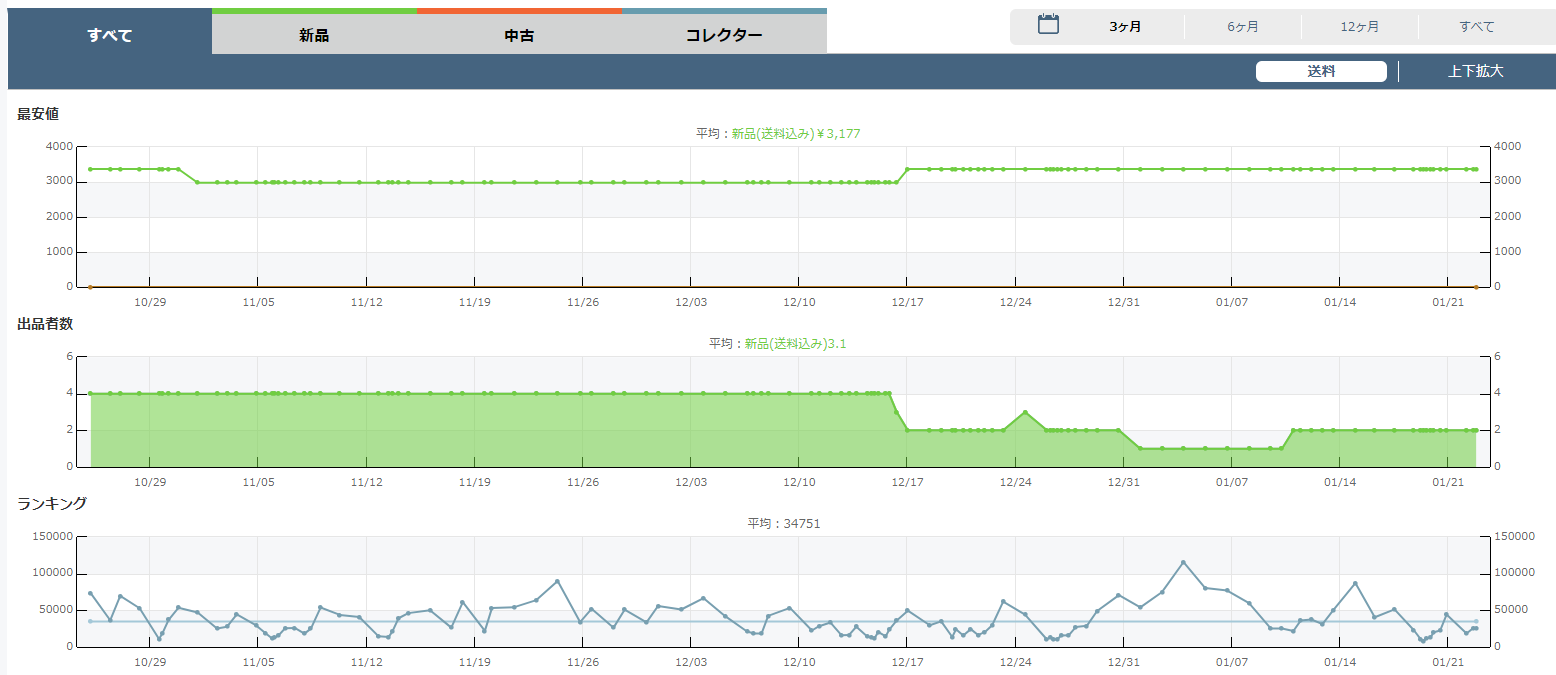
Task: Select the 12ヶ月 time range
Action: 1360,27
